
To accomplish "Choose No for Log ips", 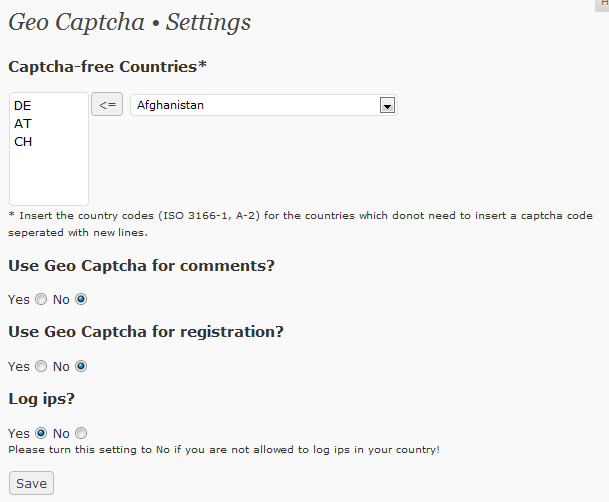I will click(x=81, y=433).
